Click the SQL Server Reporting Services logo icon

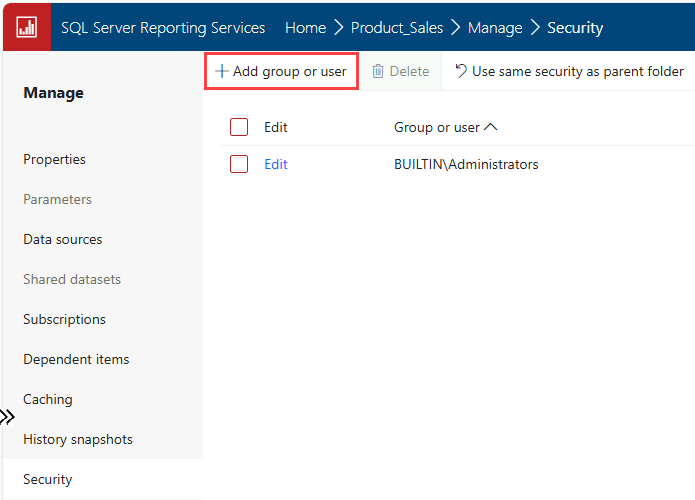pos(27,27)
